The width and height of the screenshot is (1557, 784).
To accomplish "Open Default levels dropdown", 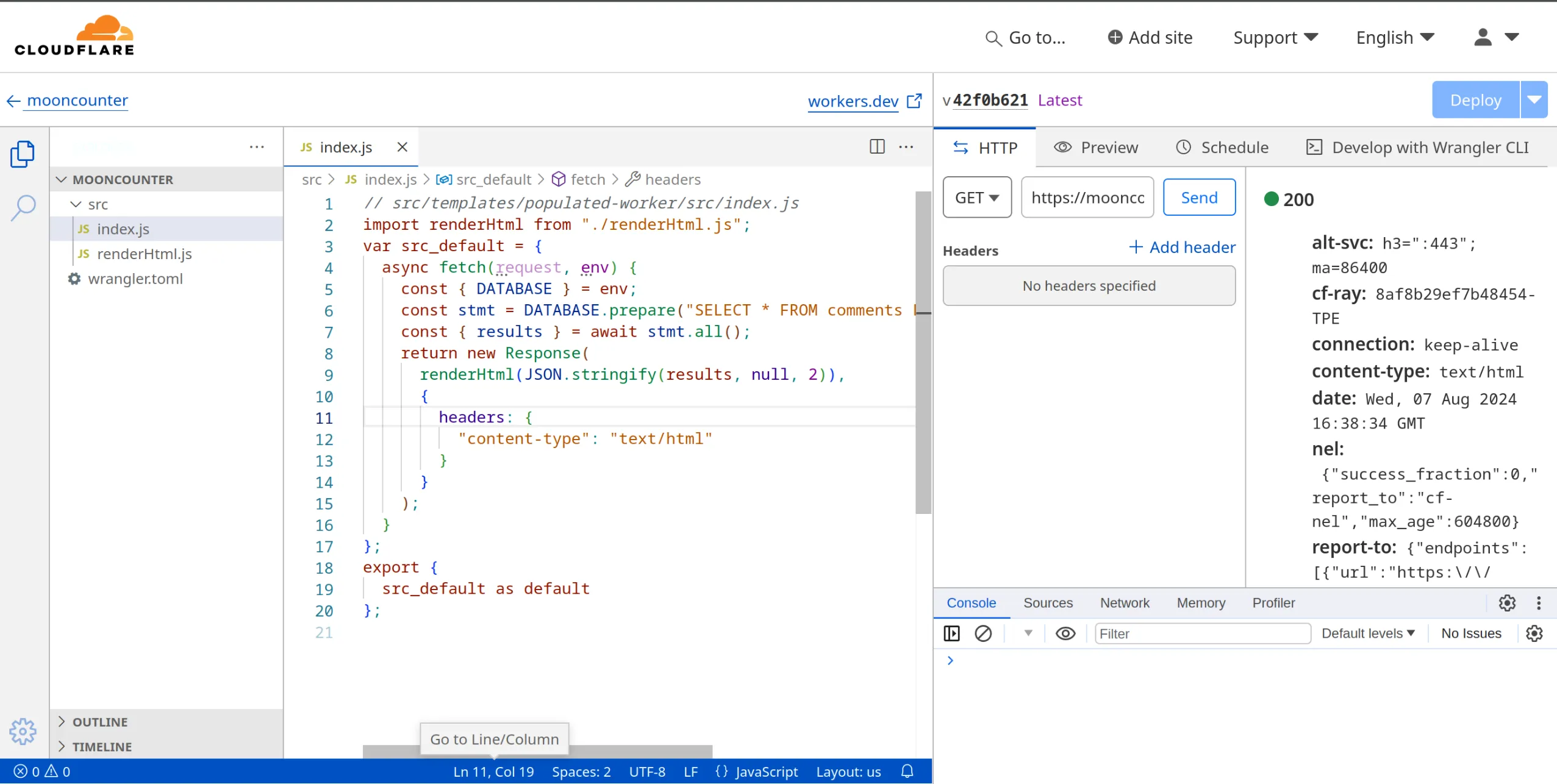I will click(1367, 633).
